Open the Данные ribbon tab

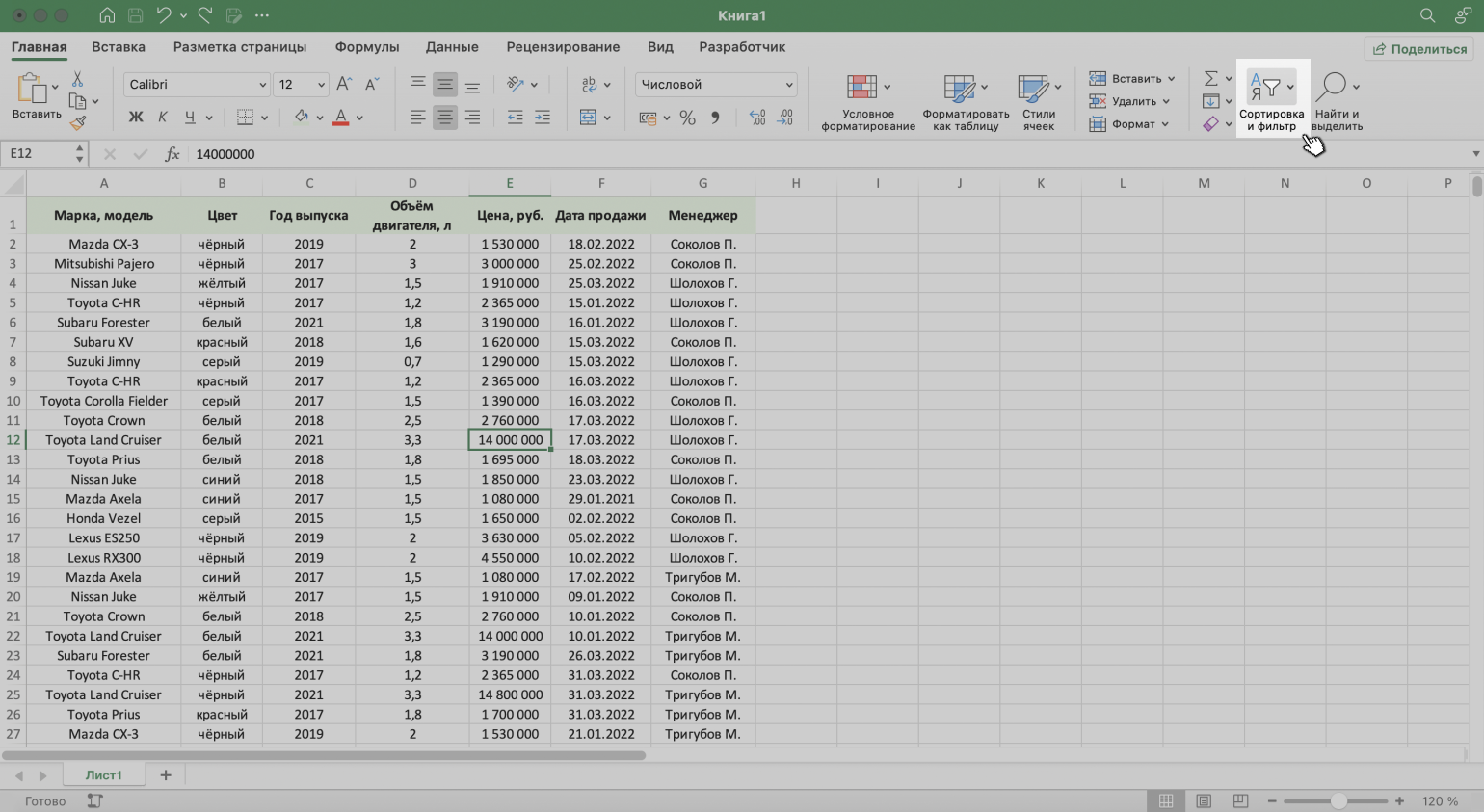click(x=452, y=46)
